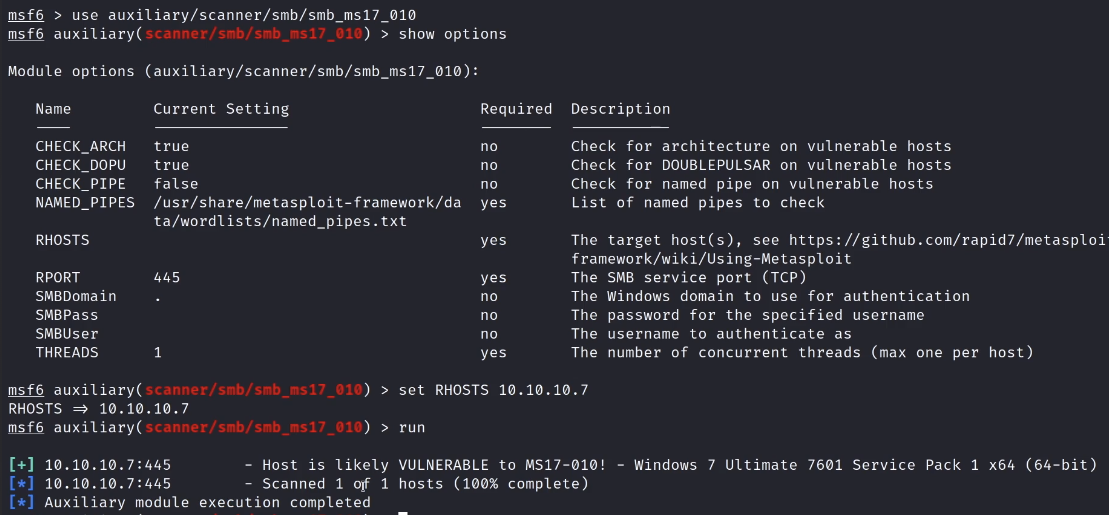Click the [*] marker beside the Scanned line

click(x=21, y=484)
